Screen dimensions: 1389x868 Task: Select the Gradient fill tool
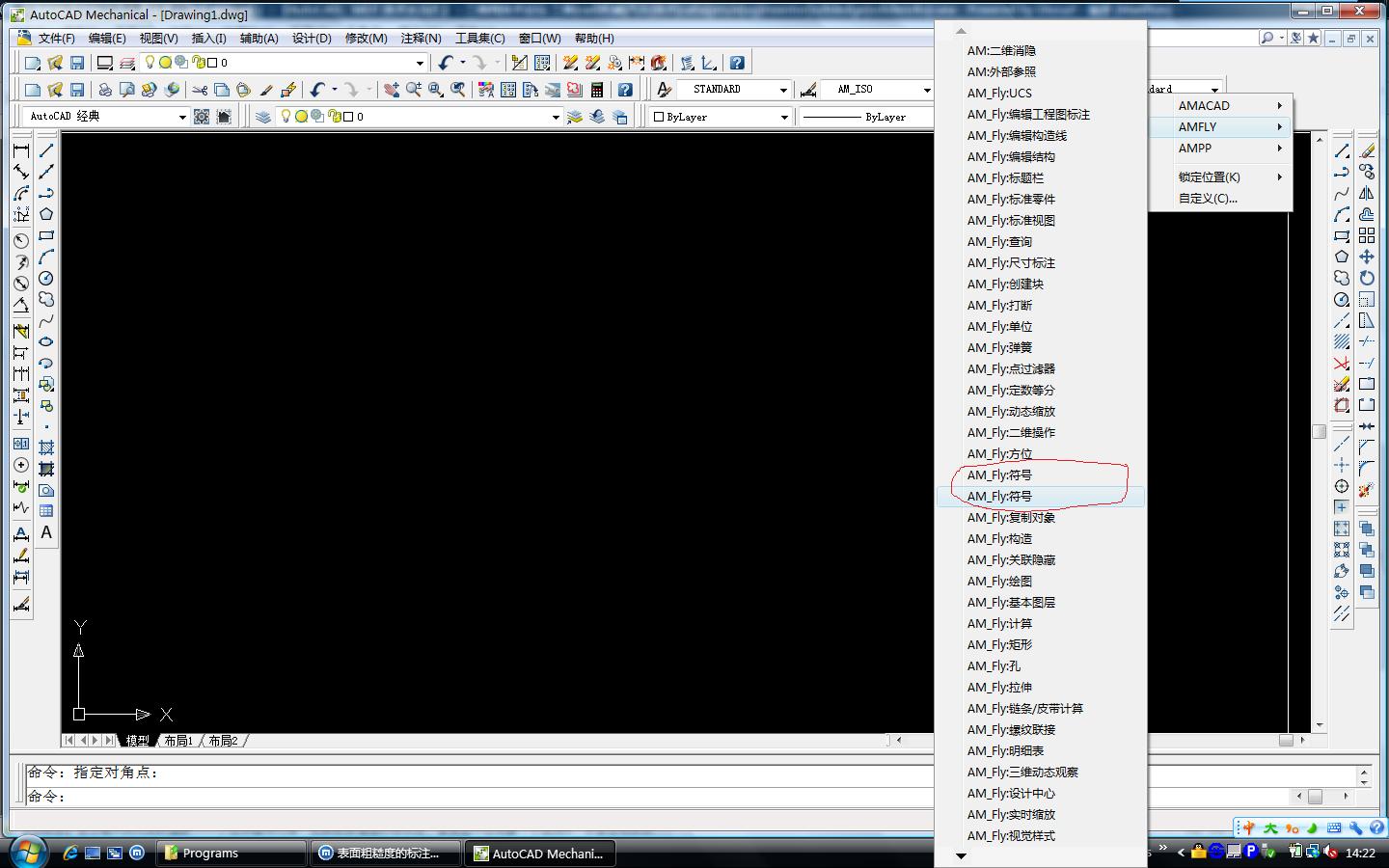45,469
